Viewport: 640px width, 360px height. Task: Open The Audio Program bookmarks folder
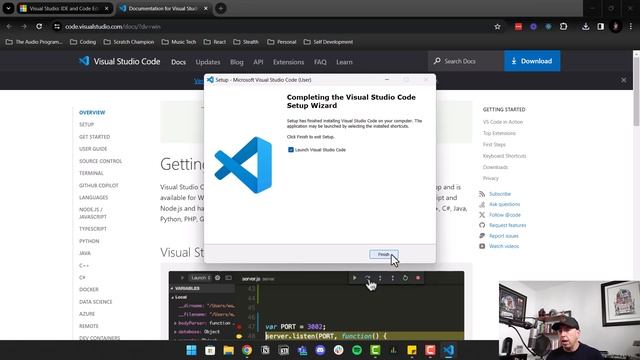tap(34, 42)
